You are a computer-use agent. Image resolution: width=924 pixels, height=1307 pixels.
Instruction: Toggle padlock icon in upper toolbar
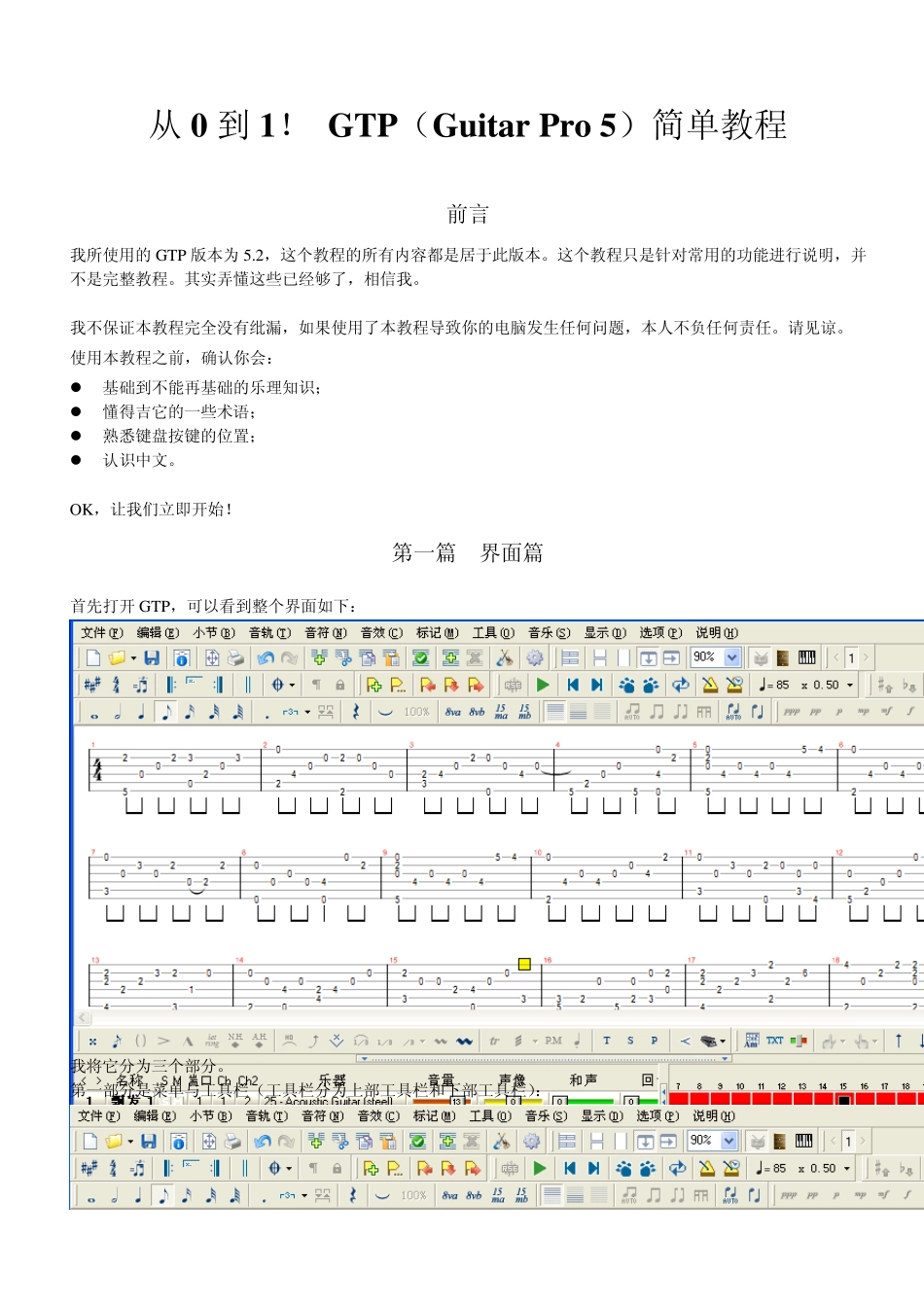[x=340, y=685]
